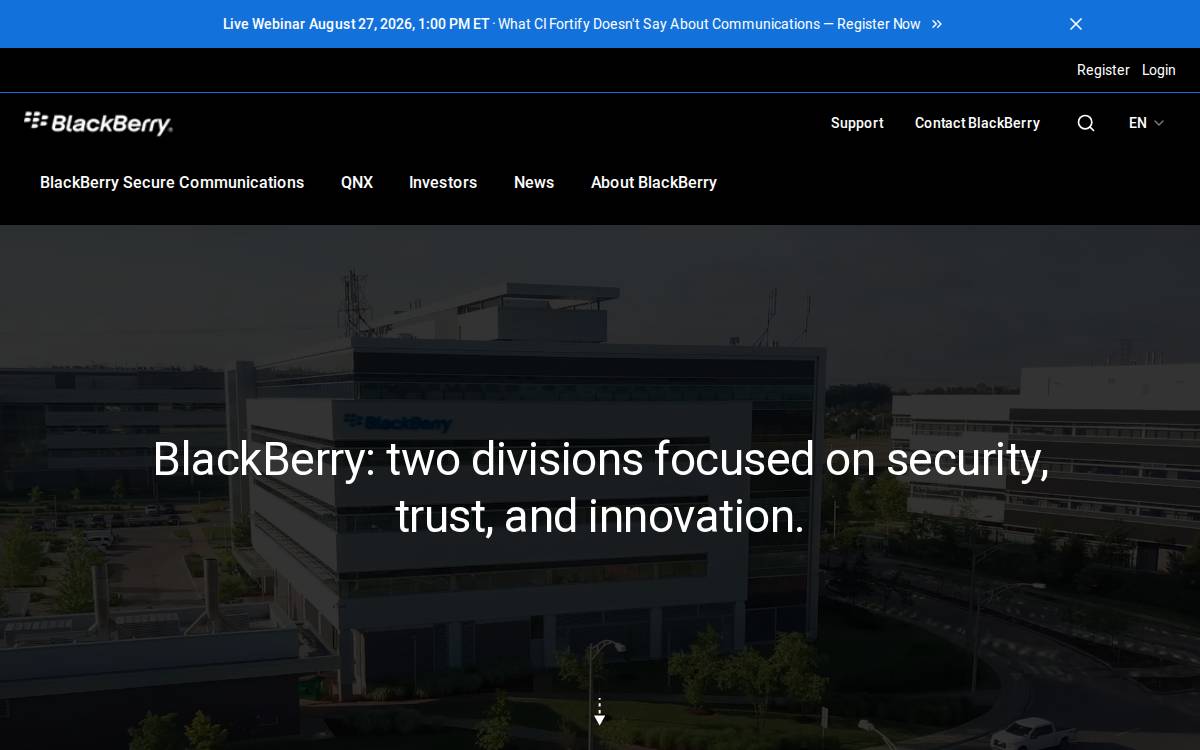Go to the Login page

pos(1159,70)
